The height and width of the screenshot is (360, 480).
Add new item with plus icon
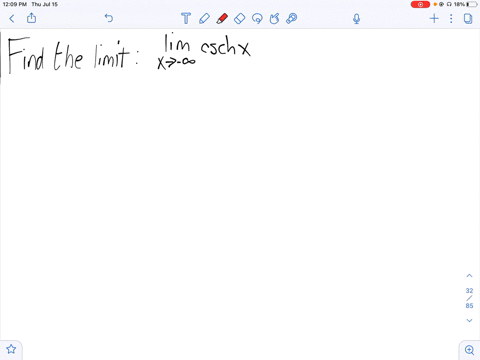tap(434, 18)
